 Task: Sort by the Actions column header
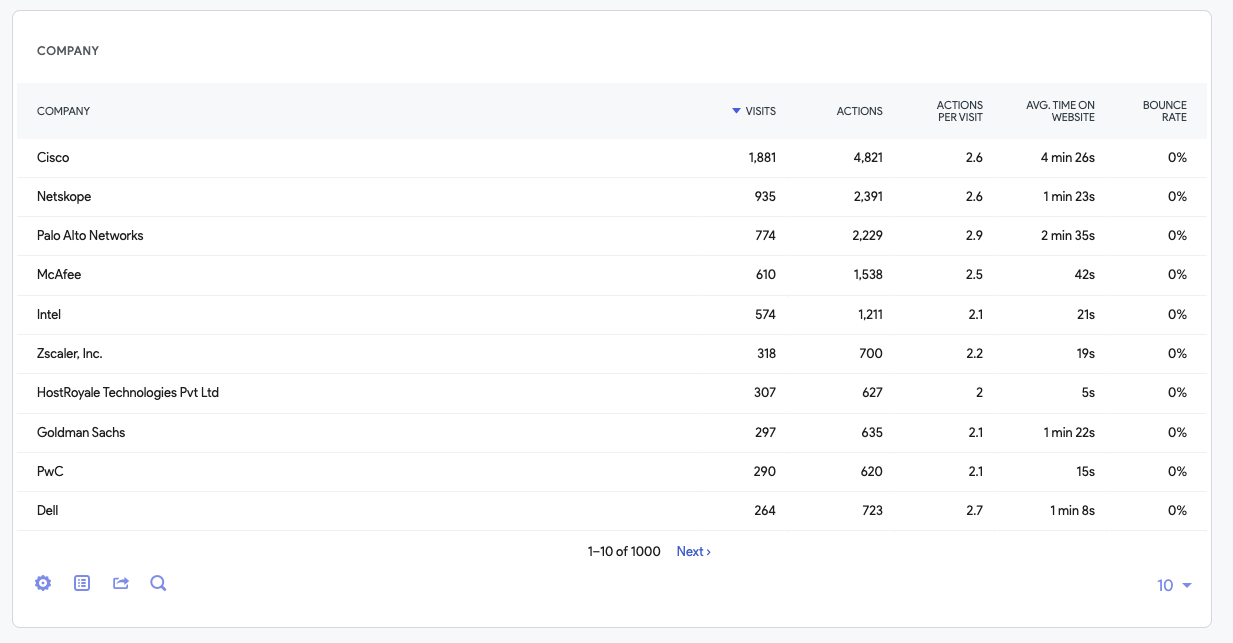tap(860, 111)
